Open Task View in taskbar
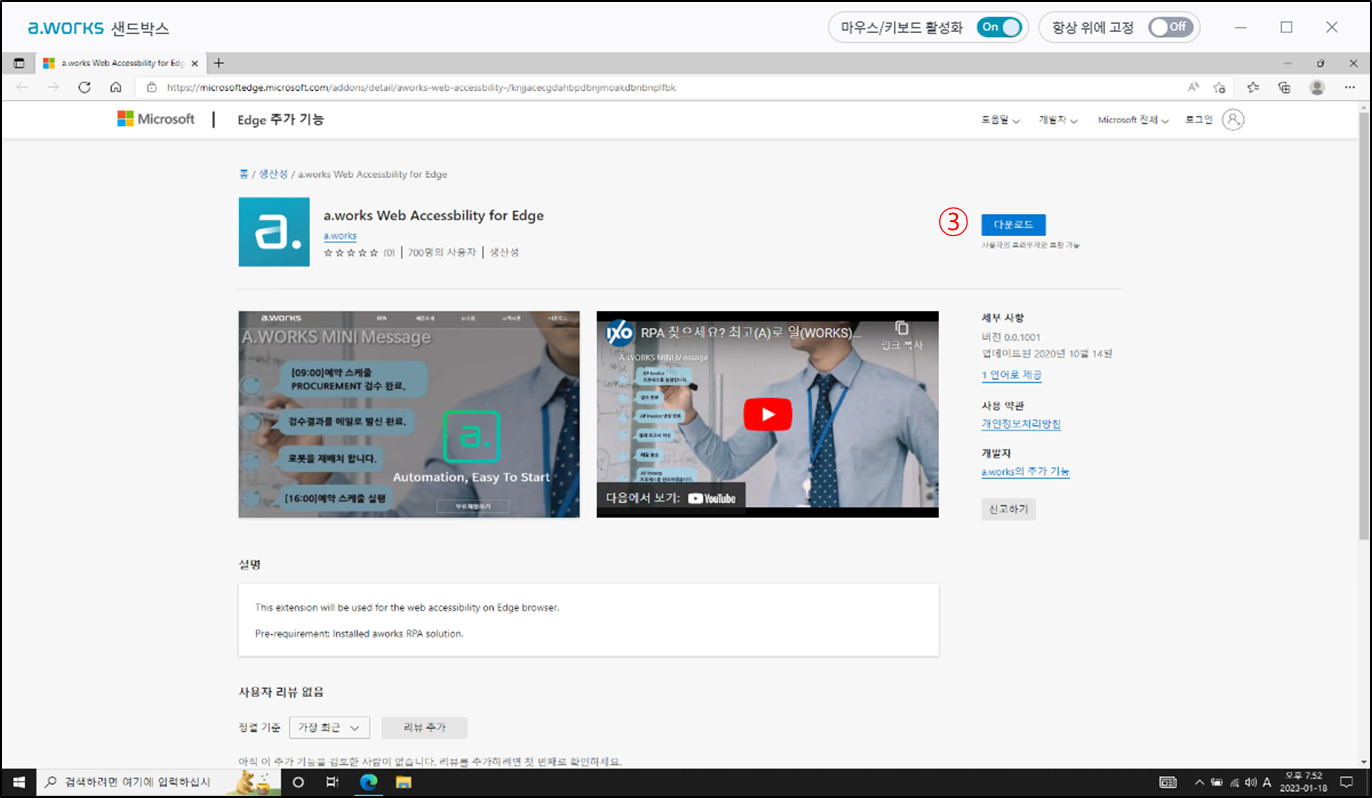This screenshot has height=798, width=1372. pyautogui.click(x=333, y=783)
